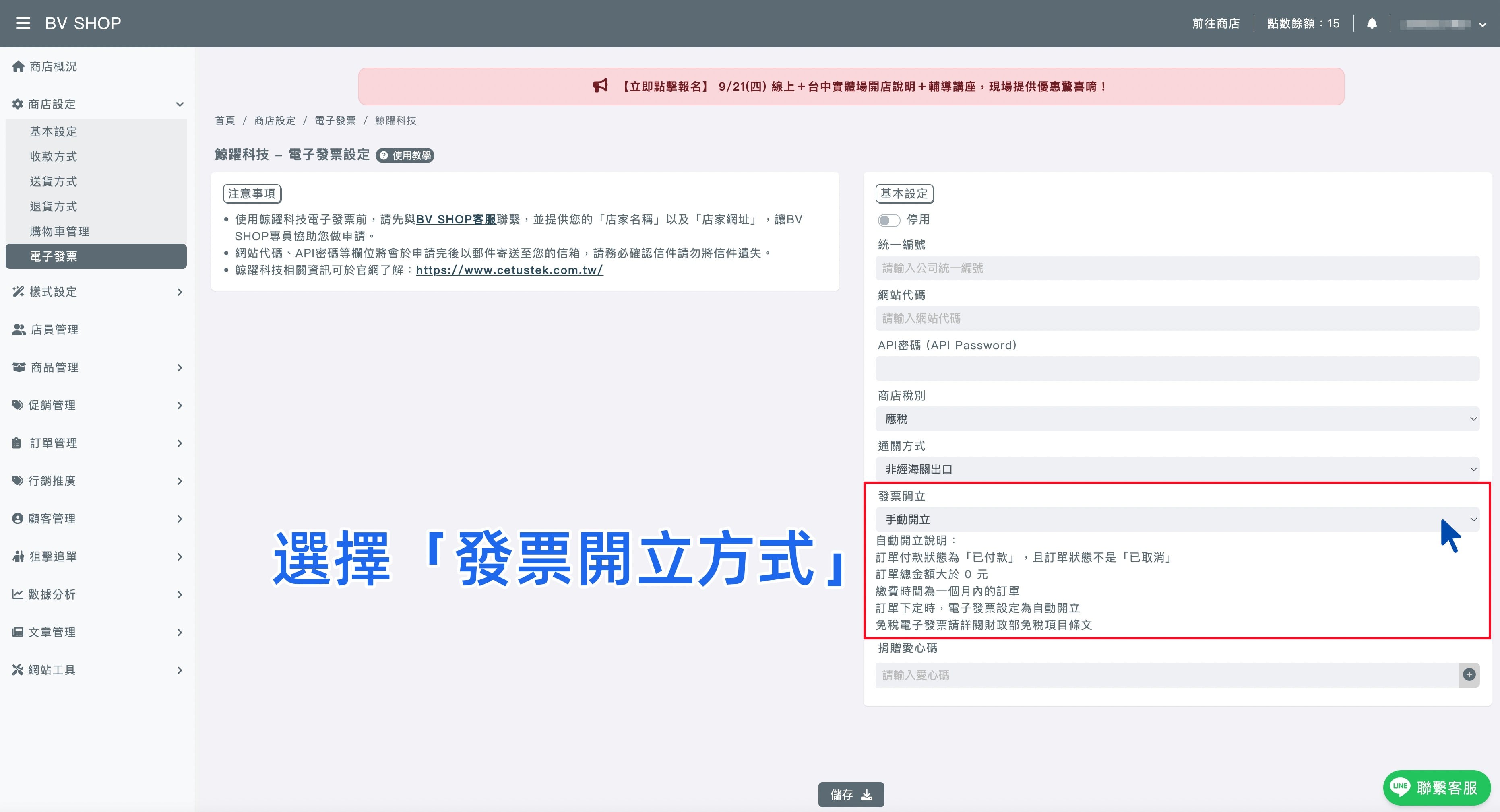
Task: Click the BV SHOP客服 link
Action: click(x=456, y=219)
